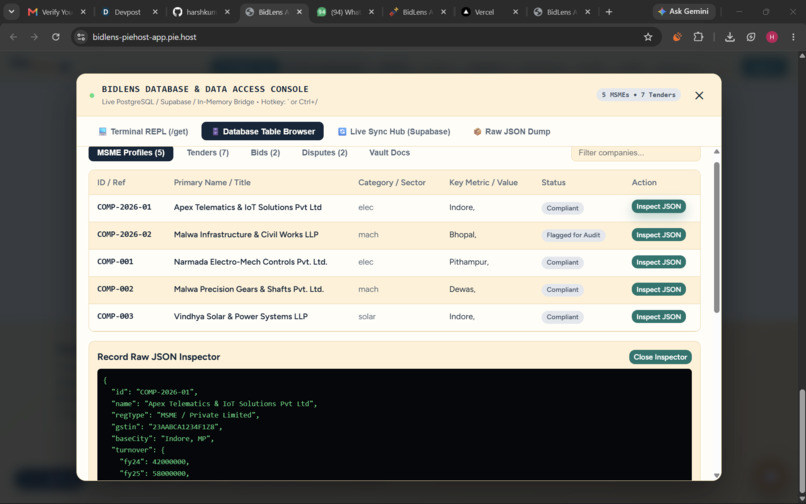
Task: Select the Database Table Browser tab
Action: click(x=263, y=131)
